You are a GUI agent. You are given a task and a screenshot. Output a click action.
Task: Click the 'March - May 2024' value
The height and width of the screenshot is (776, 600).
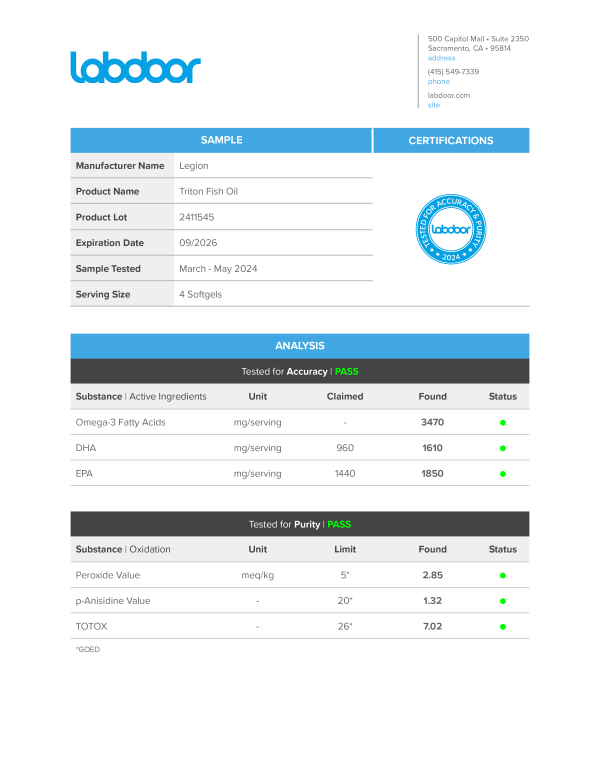tap(218, 269)
